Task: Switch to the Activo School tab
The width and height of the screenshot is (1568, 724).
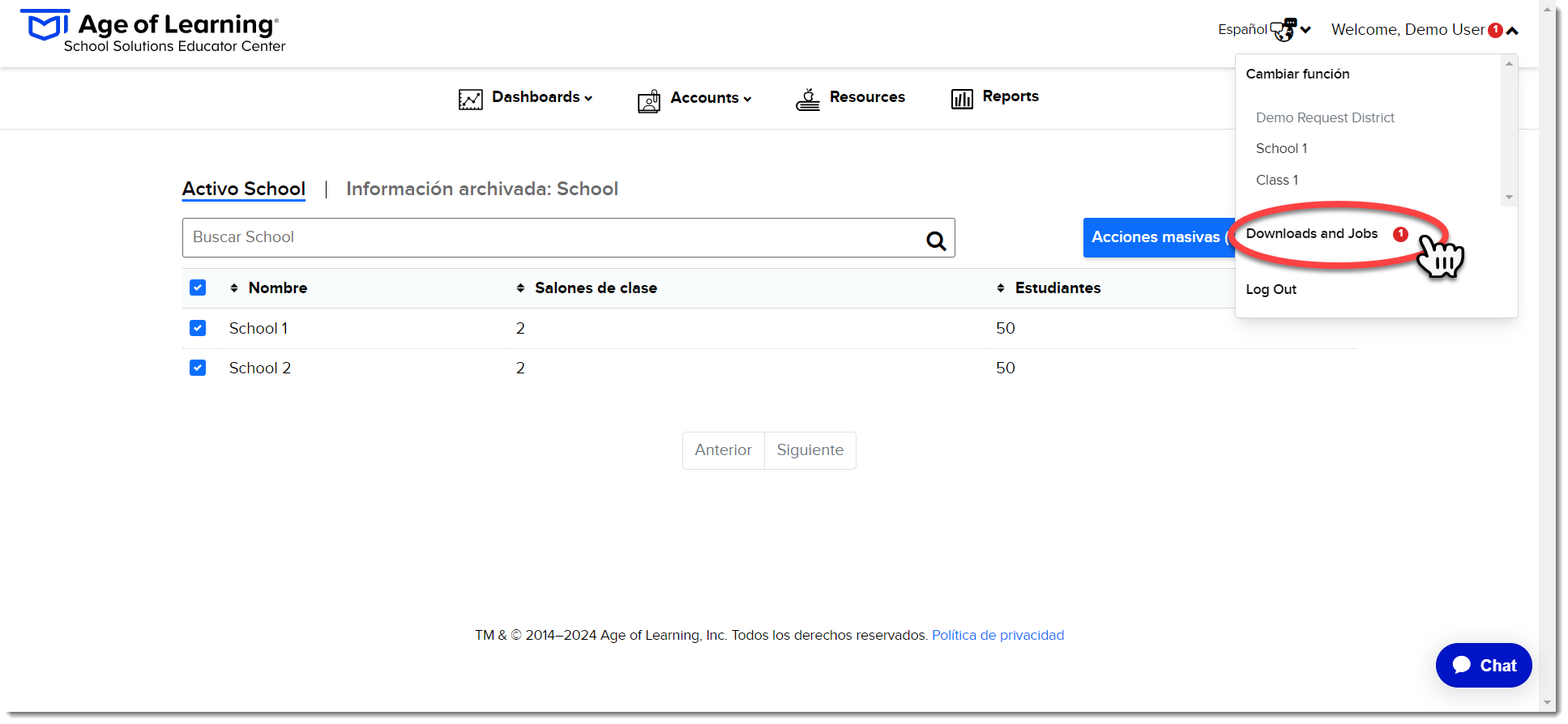Action: 244,189
